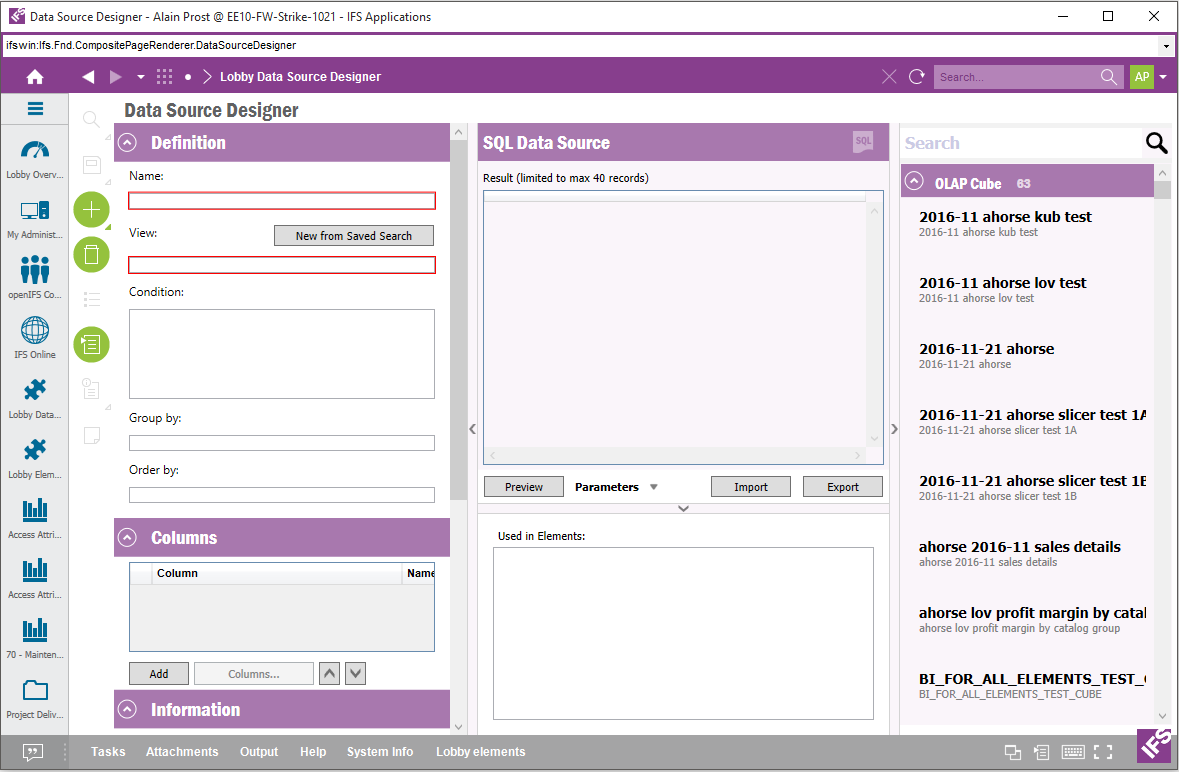
Task: Click the Export button
Action: click(x=842, y=487)
